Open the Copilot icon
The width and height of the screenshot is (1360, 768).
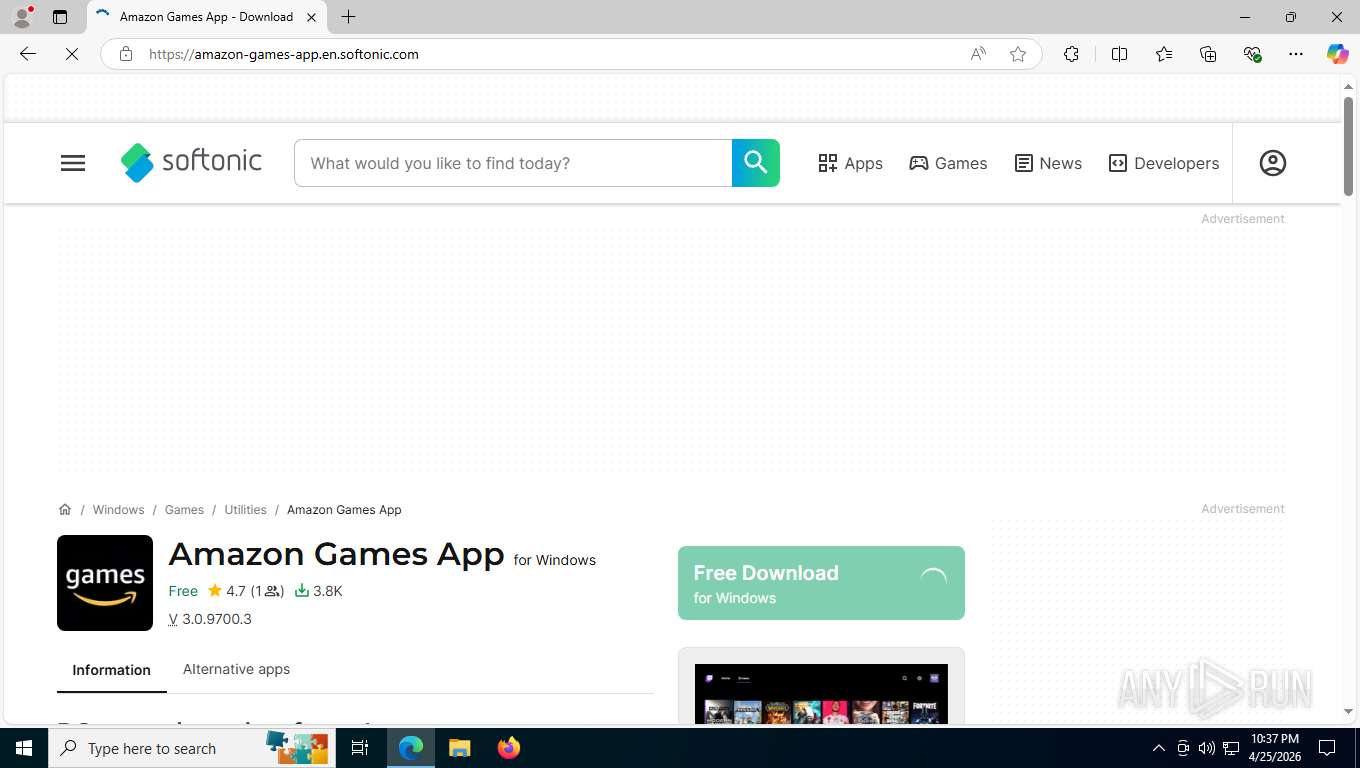[1337, 54]
